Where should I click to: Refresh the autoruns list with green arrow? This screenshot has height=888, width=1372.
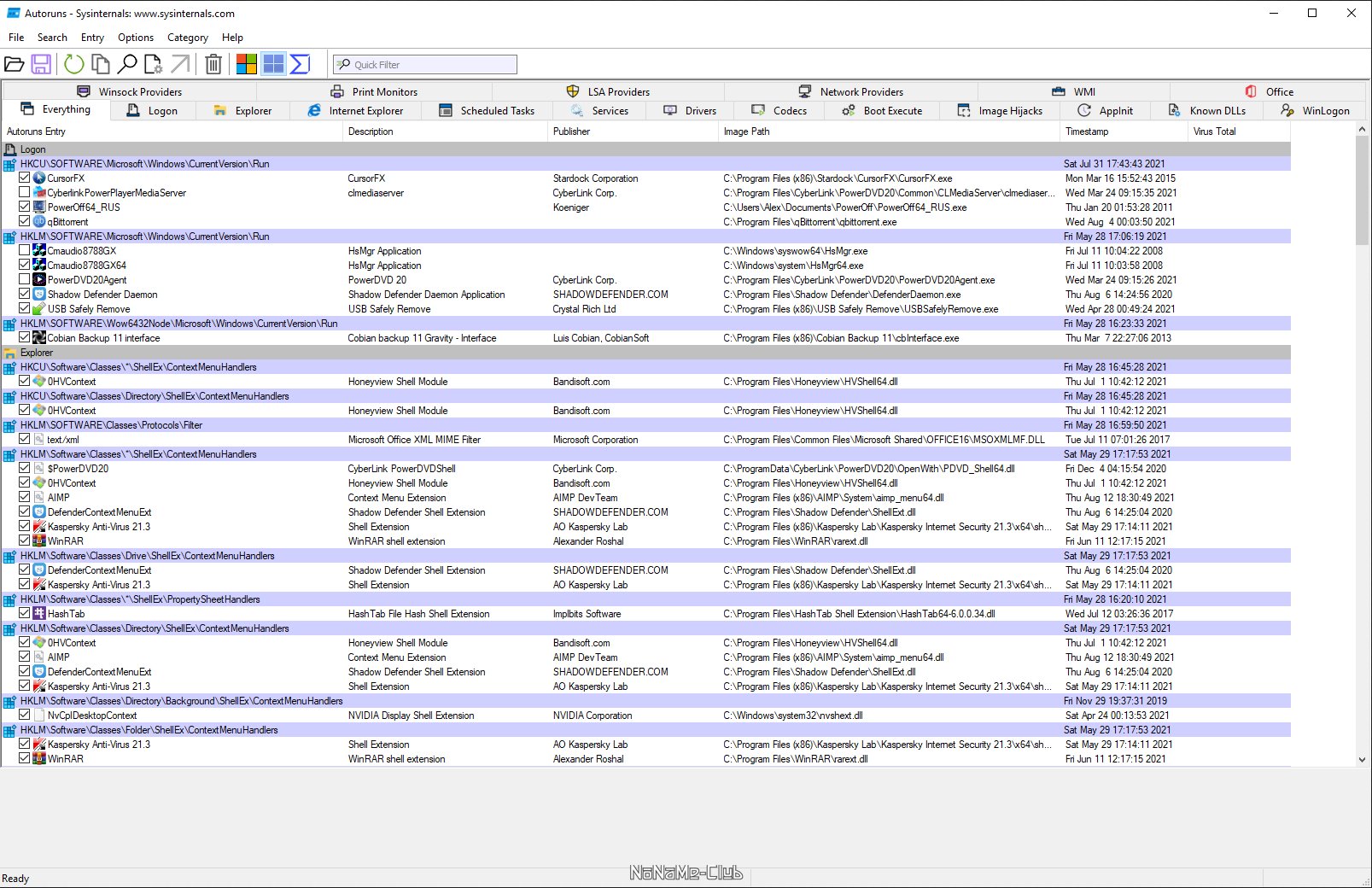[x=74, y=64]
